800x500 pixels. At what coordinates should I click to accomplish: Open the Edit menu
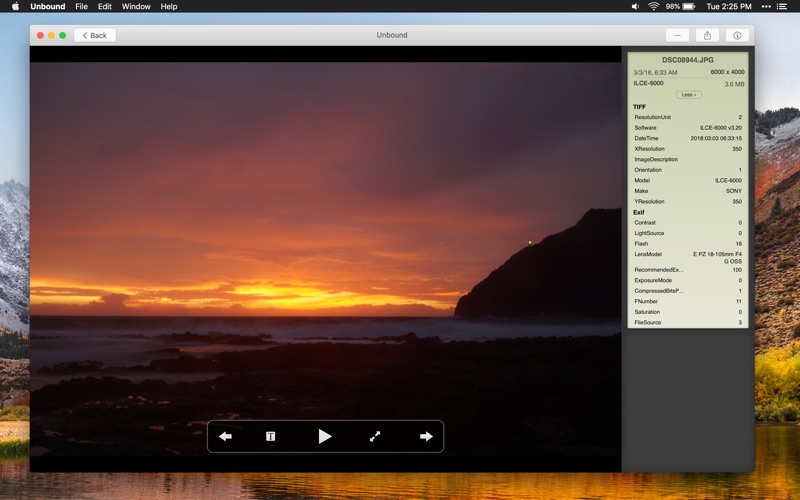click(x=104, y=6)
